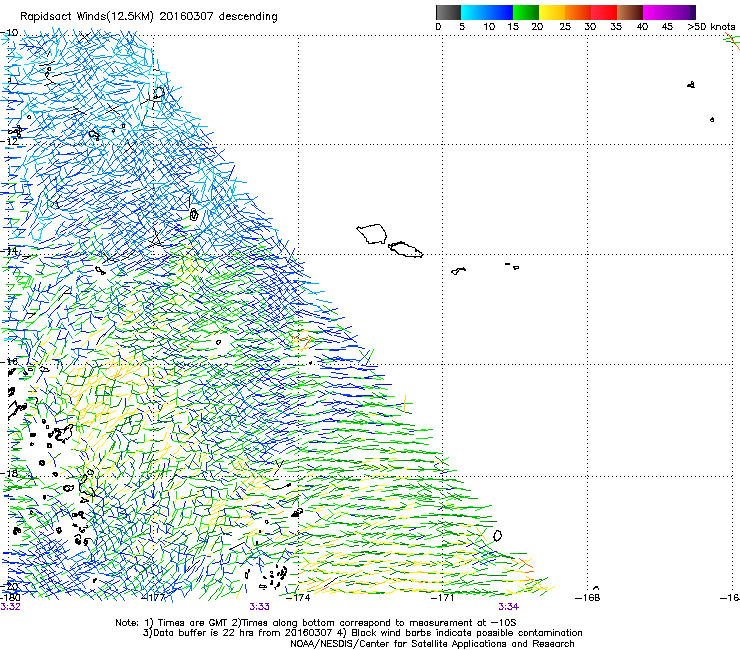Click the 'Rapidsact Winds(12.5KM) 20160307 descending' title
740x650 pixels.
click(149, 17)
